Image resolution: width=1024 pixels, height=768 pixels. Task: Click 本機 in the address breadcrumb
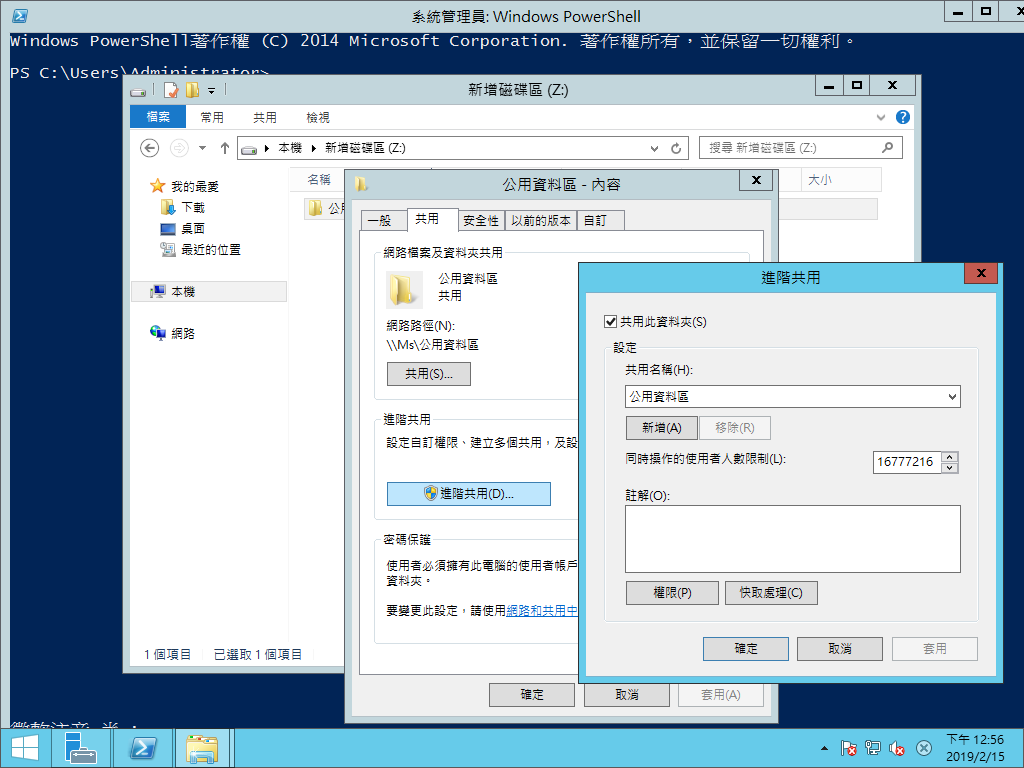(290, 148)
